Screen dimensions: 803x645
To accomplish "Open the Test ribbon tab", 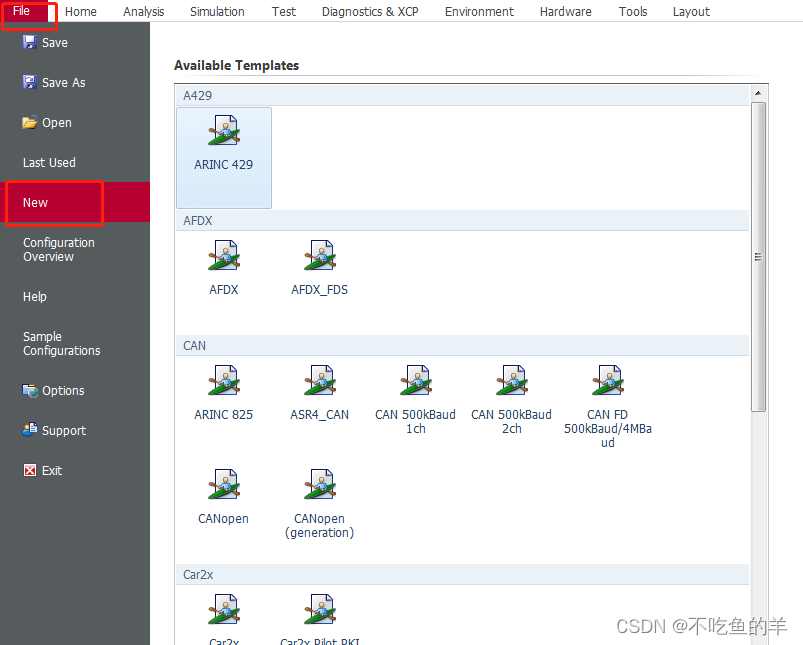I will click(284, 11).
